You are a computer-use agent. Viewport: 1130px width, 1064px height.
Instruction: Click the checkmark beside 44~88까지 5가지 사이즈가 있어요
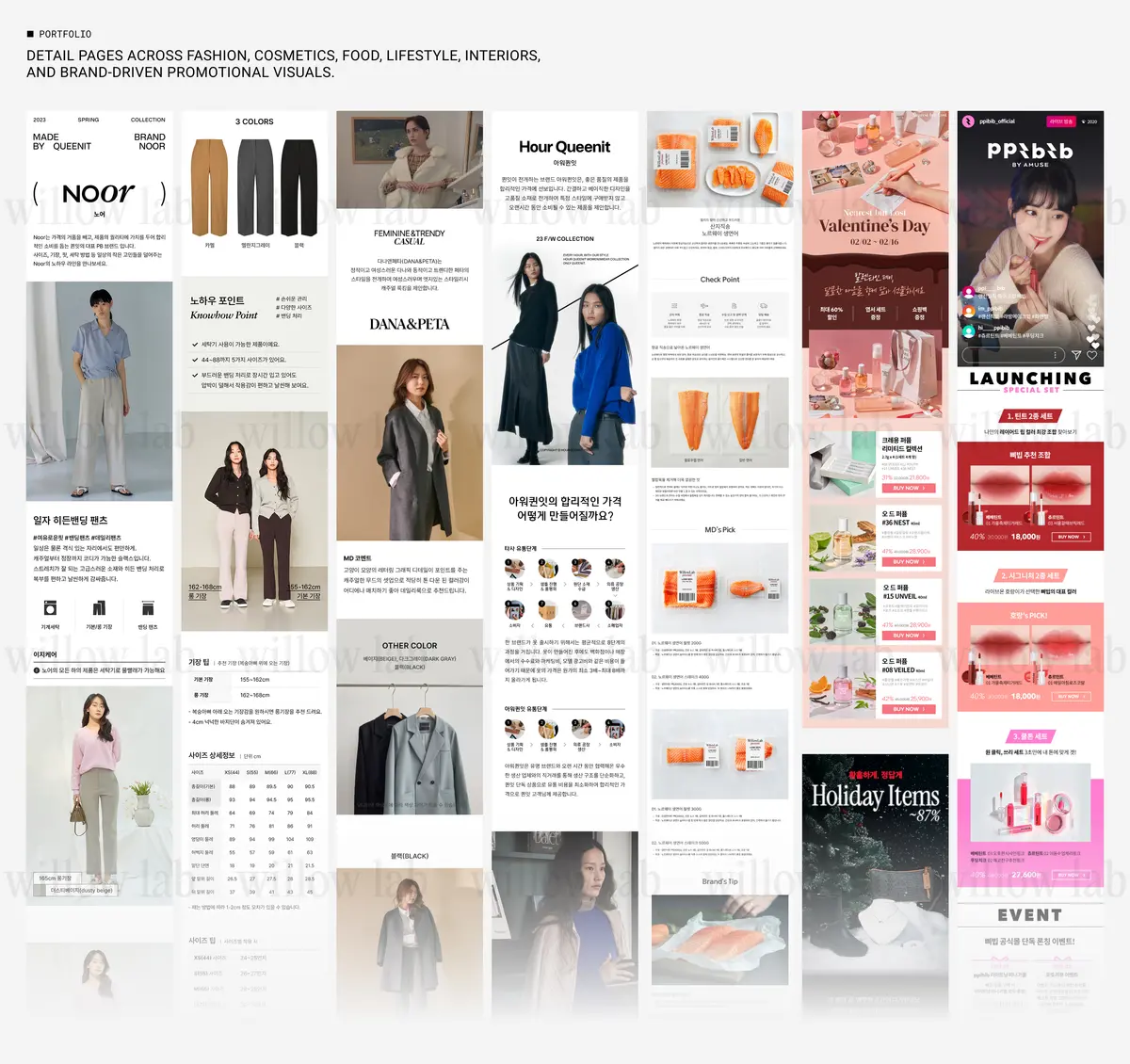point(195,360)
